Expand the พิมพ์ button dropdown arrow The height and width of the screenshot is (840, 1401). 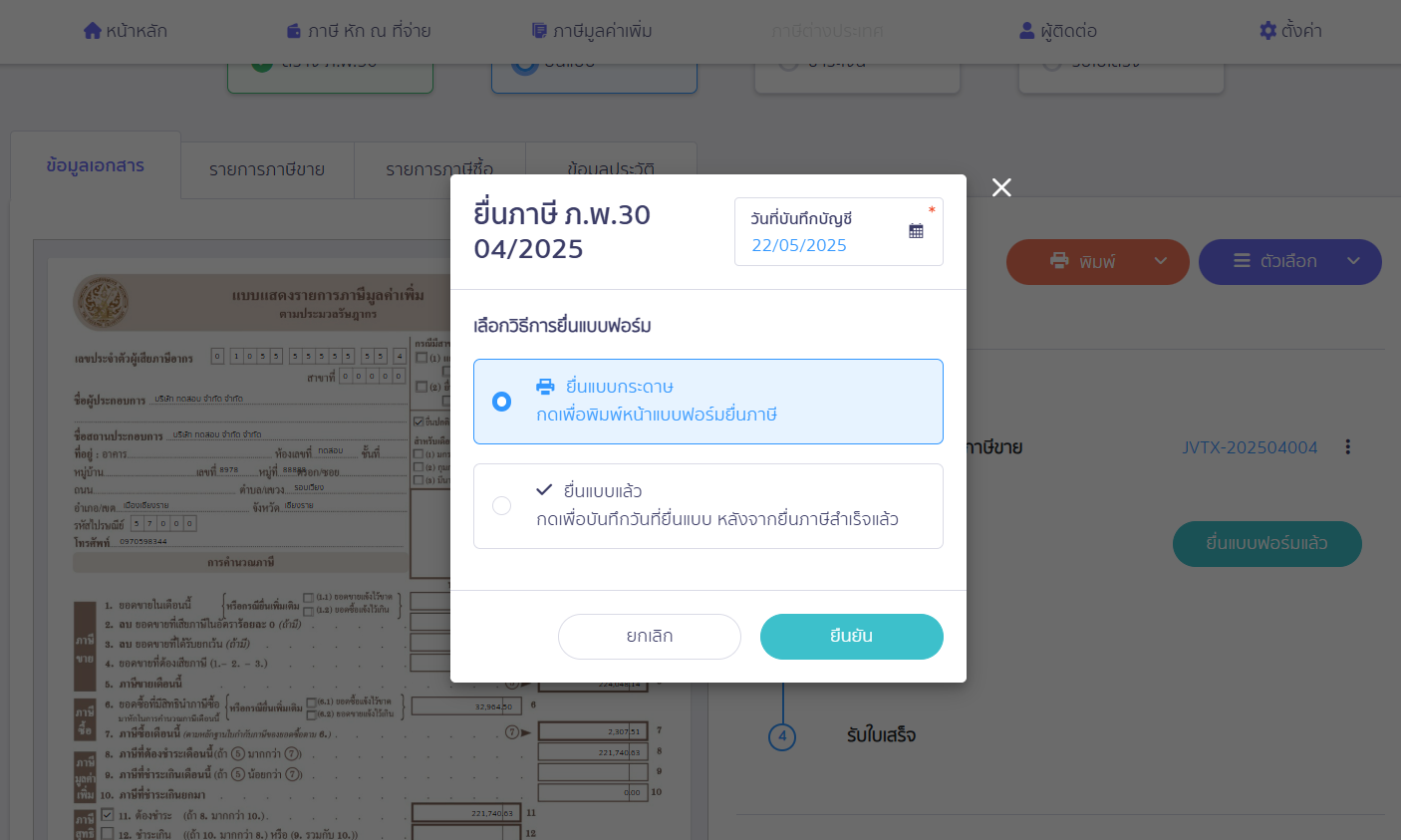(x=1161, y=261)
